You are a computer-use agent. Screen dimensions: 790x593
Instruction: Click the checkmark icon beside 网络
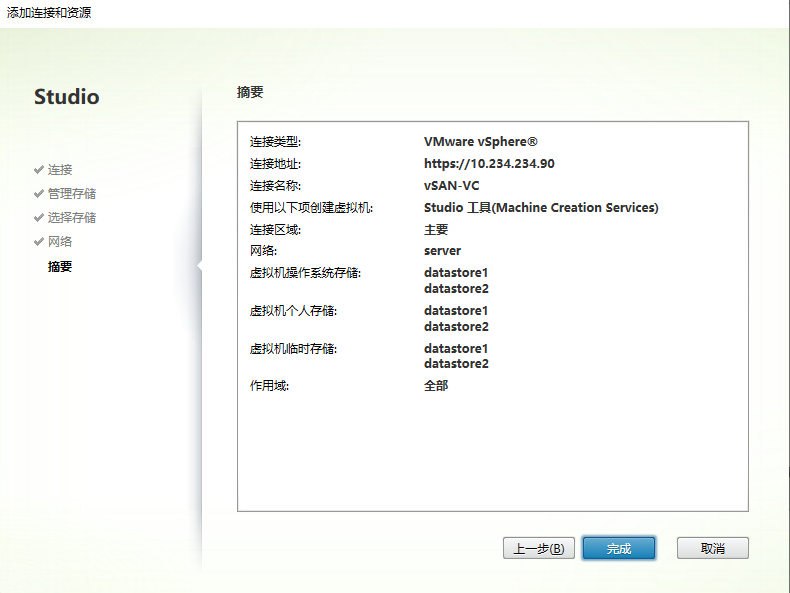(38, 242)
